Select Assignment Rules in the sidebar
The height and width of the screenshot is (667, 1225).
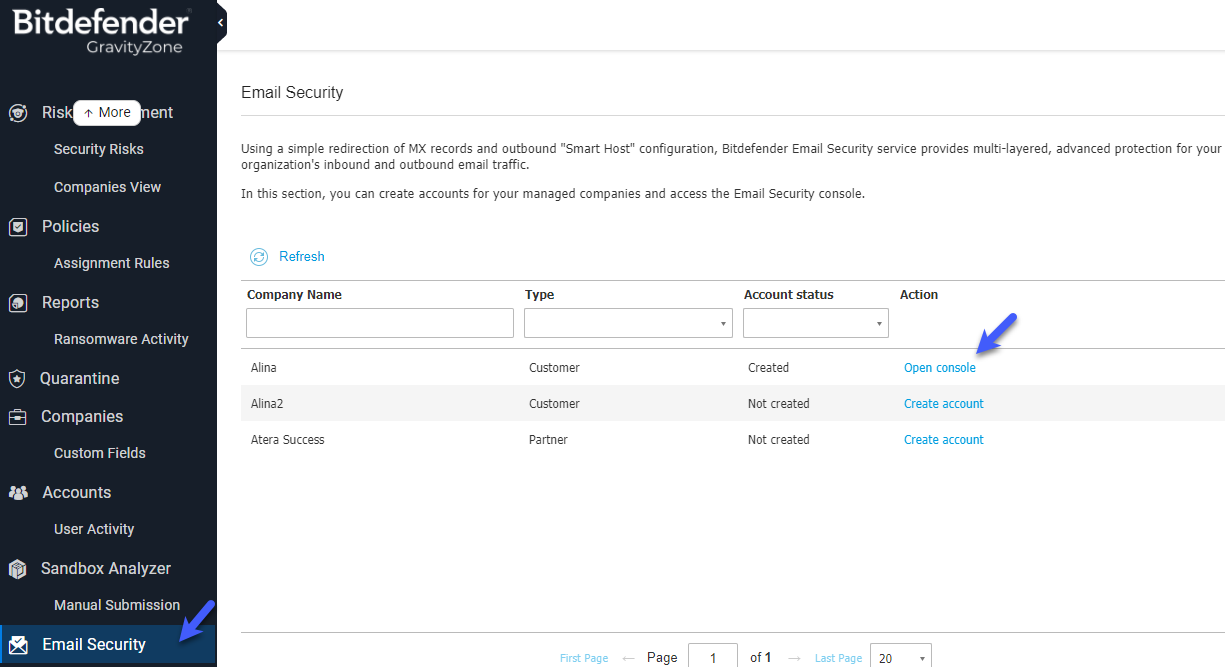[112, 263]
